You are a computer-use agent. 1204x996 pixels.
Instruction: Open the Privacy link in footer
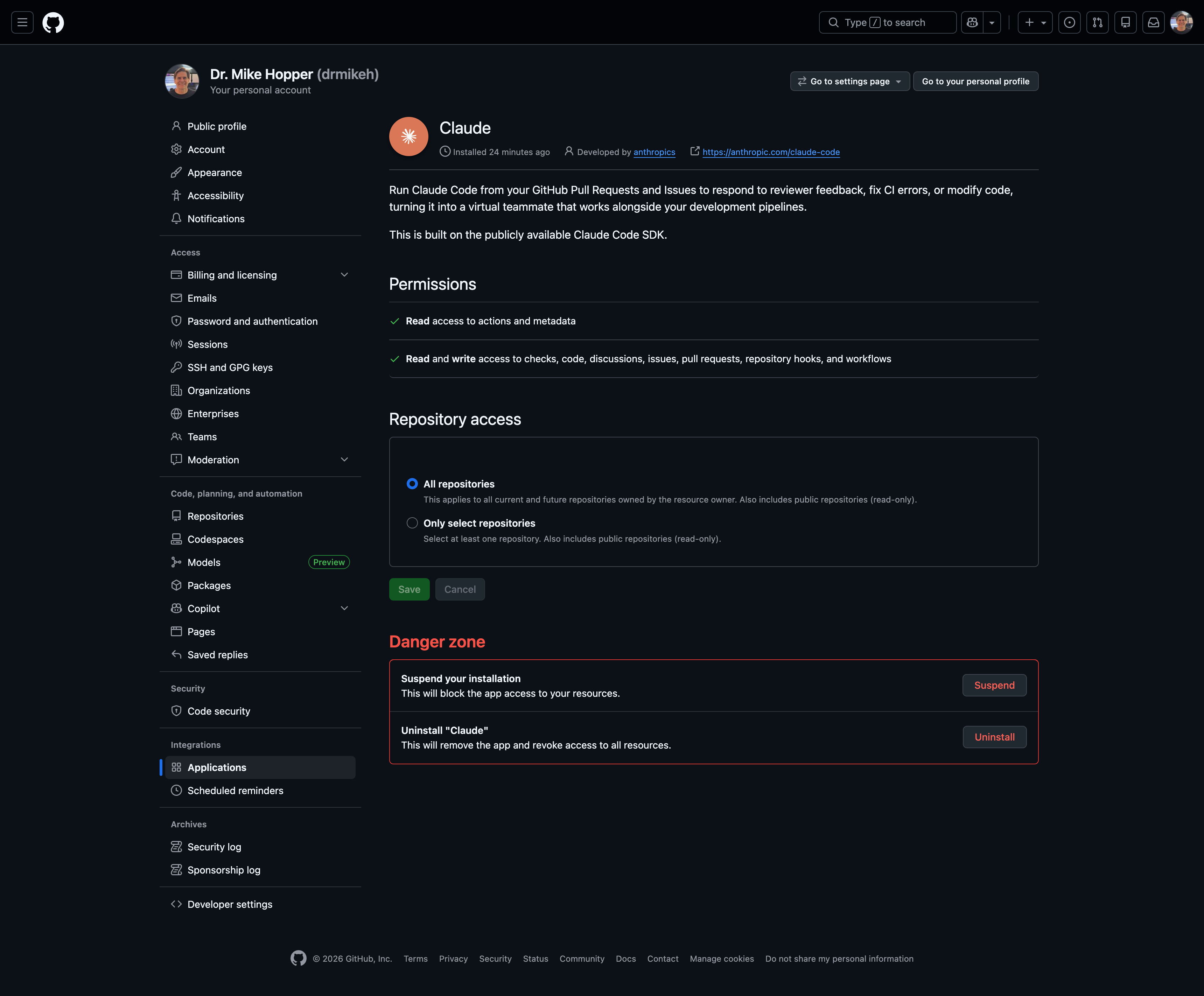click(454, 959)
